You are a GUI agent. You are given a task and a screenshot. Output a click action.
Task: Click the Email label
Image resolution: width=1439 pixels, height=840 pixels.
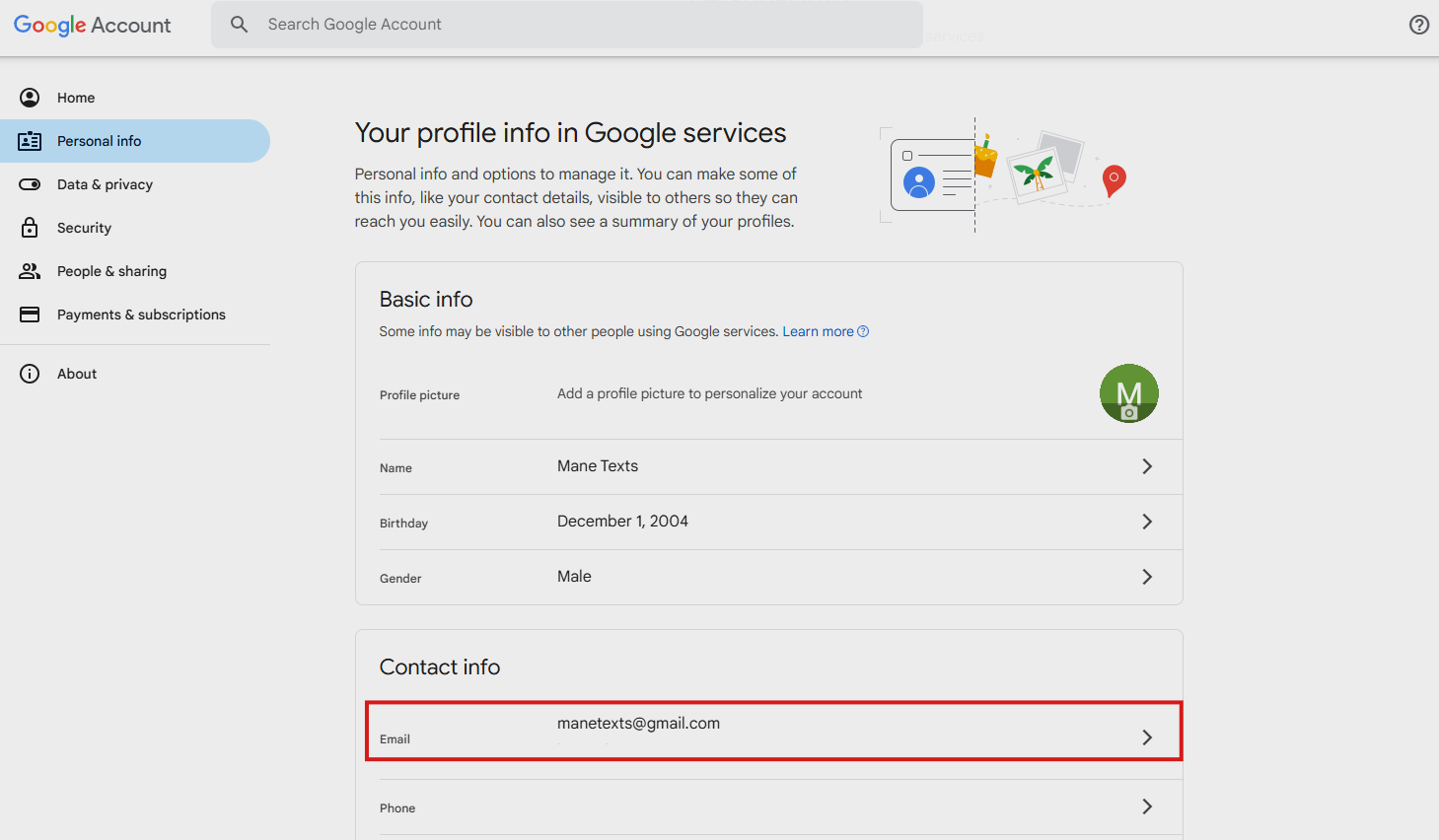(395, 739)
